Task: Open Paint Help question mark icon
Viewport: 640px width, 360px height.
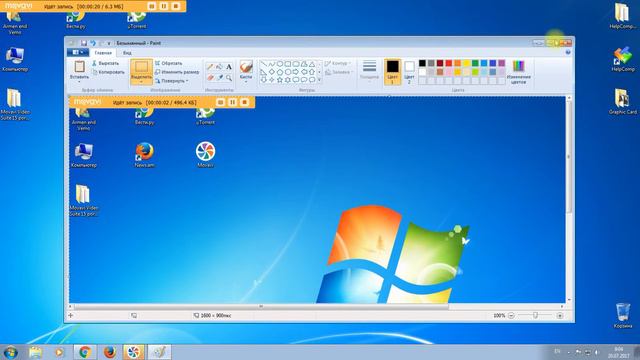Action: point(568,53)
